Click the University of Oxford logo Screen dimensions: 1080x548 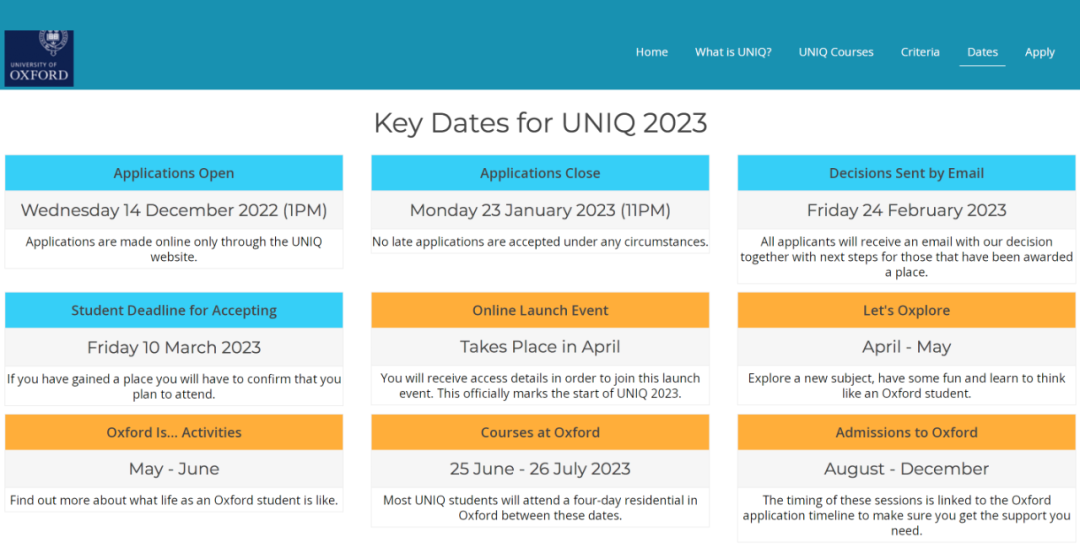click(39, 58)
